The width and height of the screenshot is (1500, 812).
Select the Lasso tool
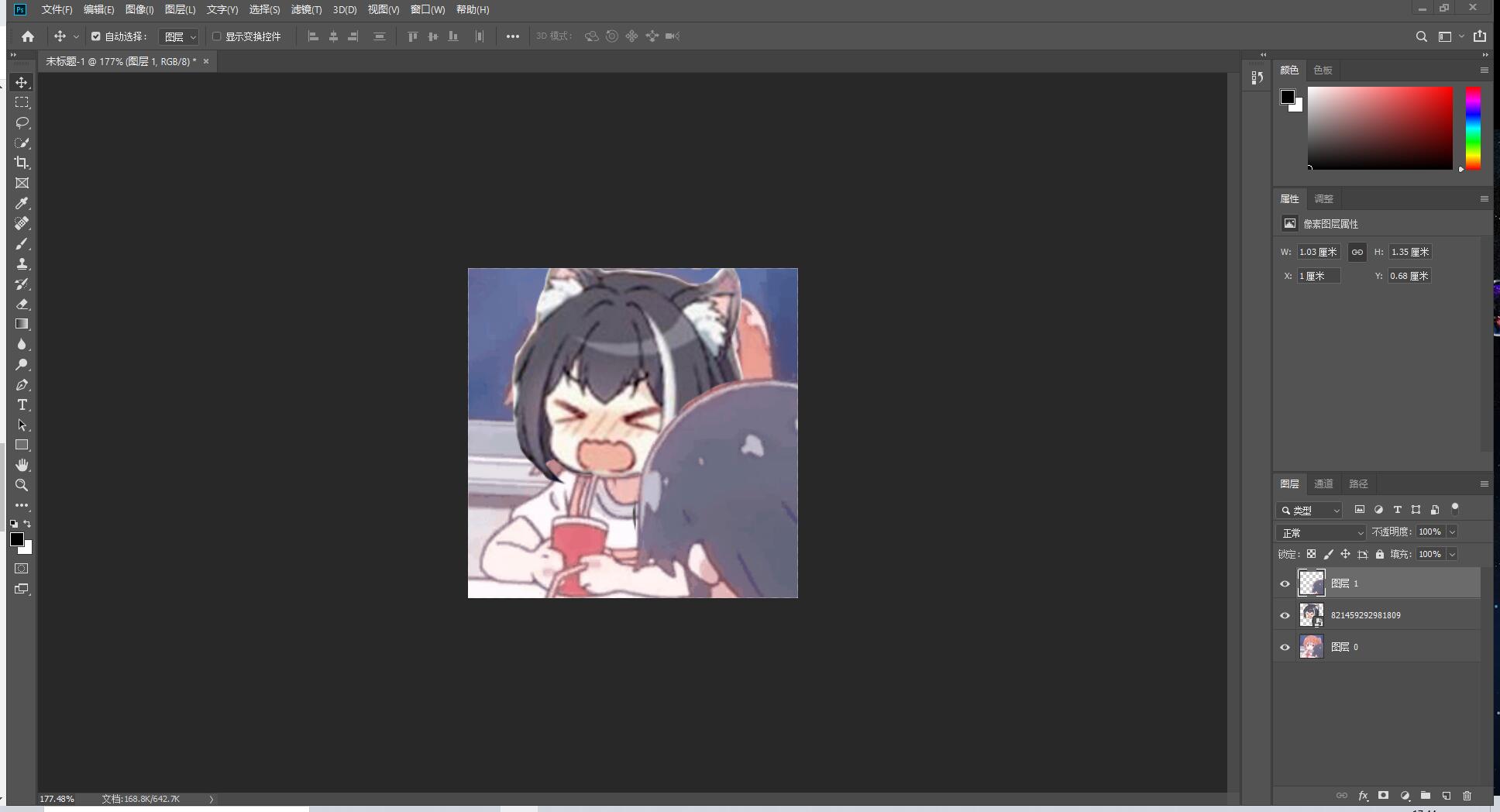tap(22, 122)
